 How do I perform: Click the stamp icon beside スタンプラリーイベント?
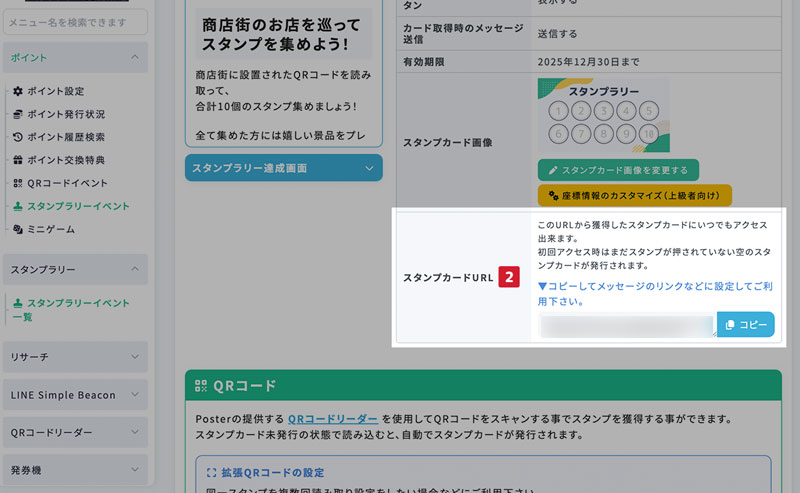point(18,206)
